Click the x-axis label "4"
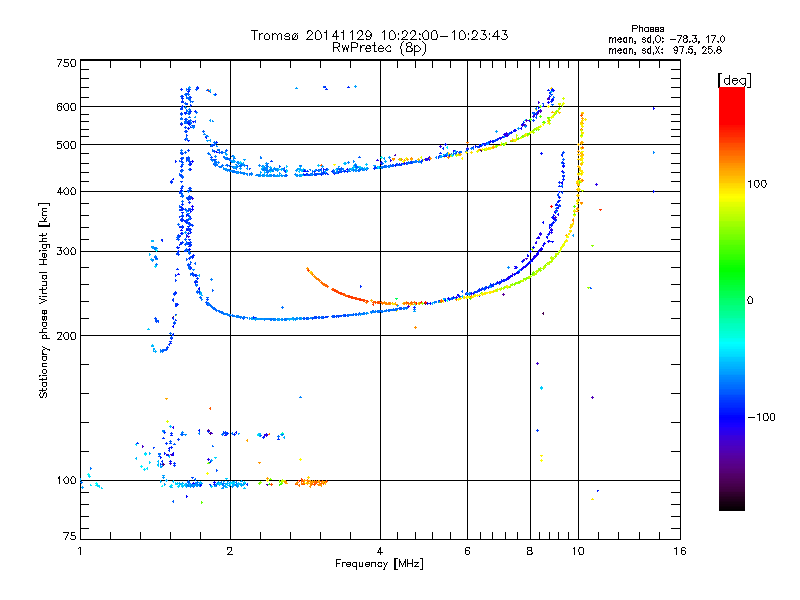The height and width of the screenshot is (600, 800). click(380, 551)
